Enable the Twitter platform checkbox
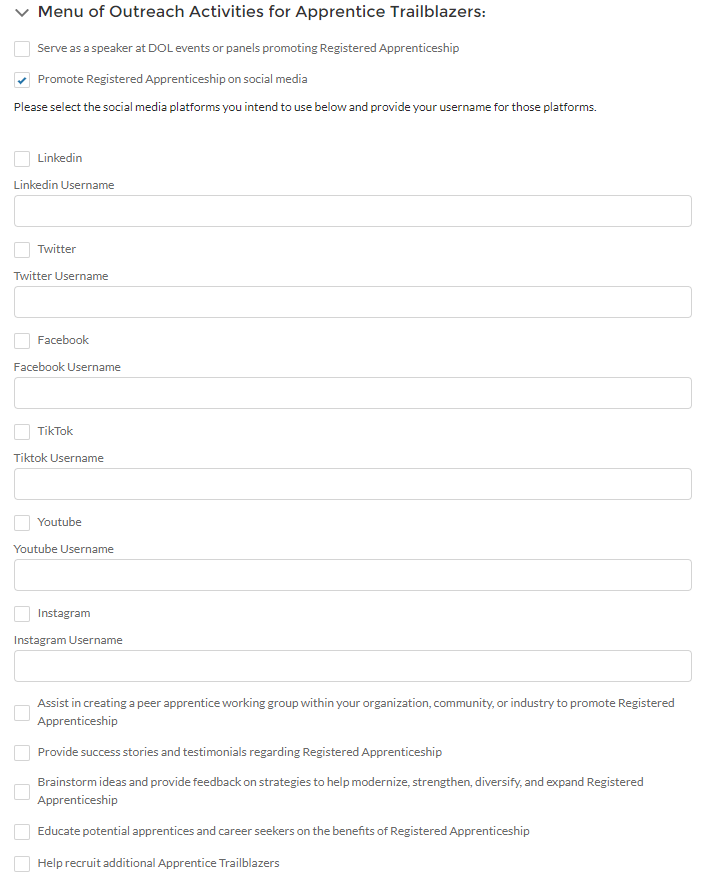The image size is (712, 880). pos(22,250)
